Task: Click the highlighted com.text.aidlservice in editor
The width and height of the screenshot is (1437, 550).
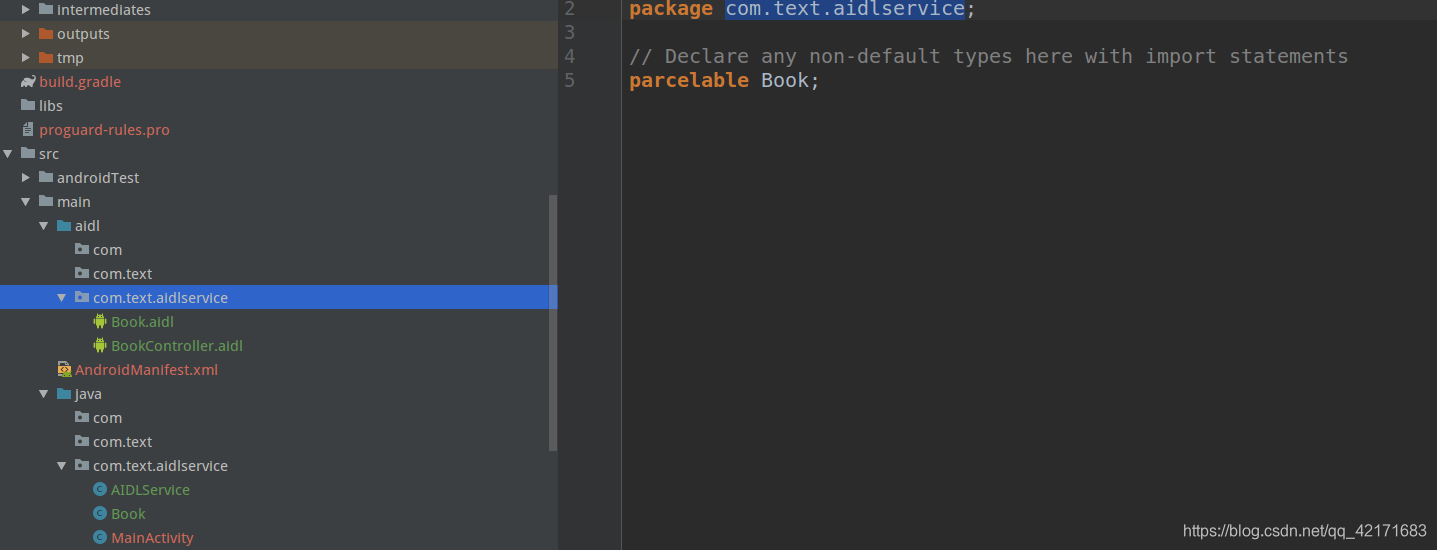Action: [x=845, y=9]
